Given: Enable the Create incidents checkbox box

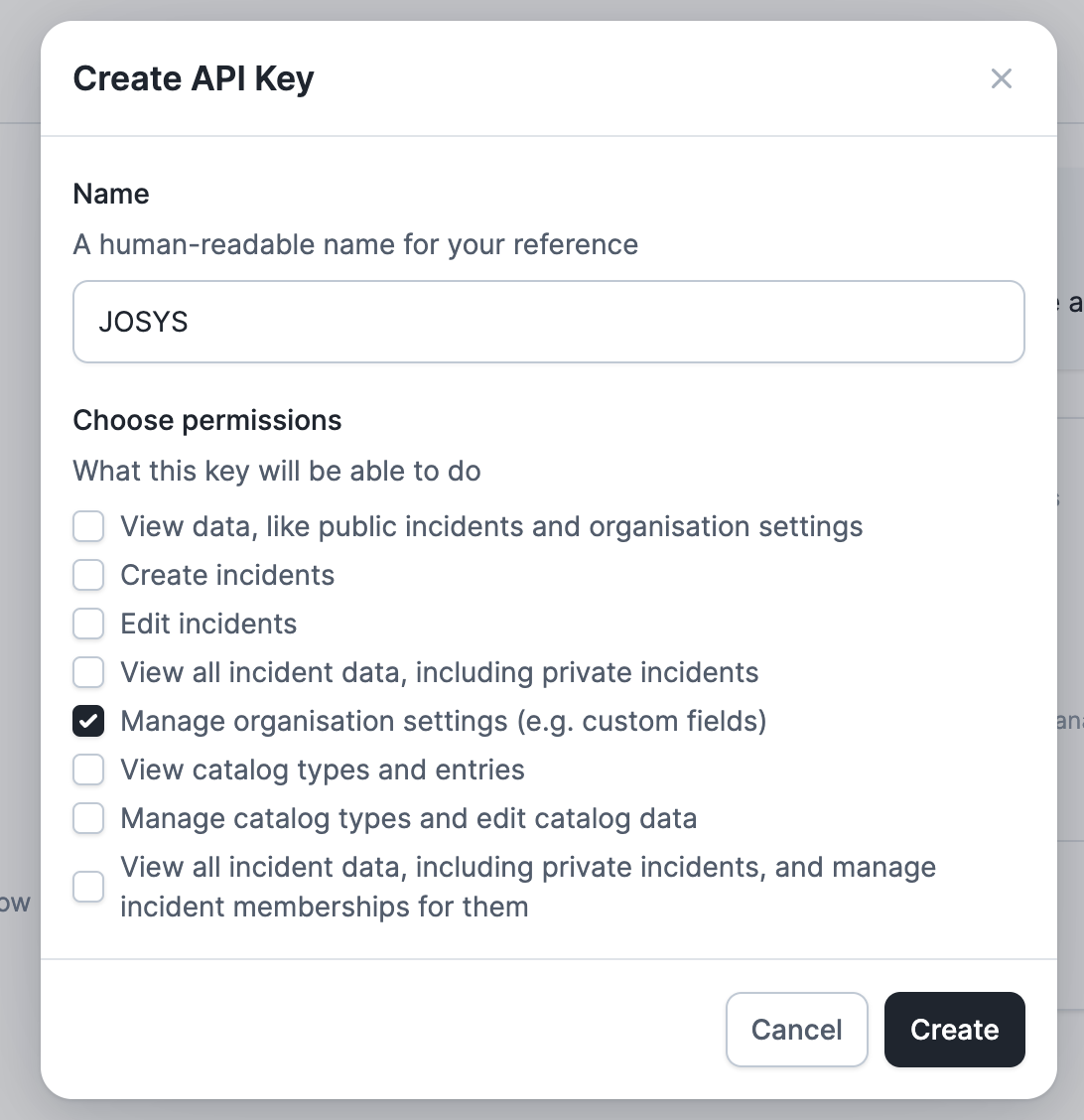Looking at the screenshot, I should tap(88, 575).
